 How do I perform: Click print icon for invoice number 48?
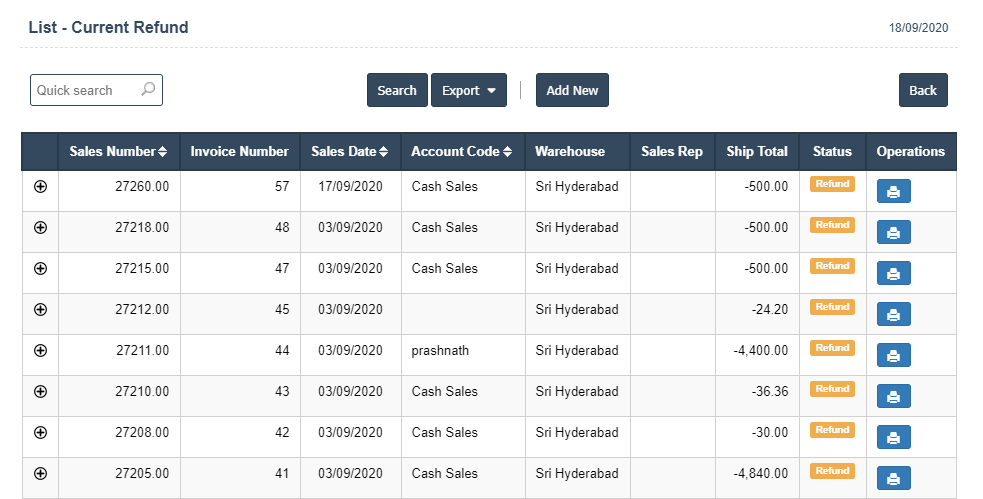click(x=893, y=233)
